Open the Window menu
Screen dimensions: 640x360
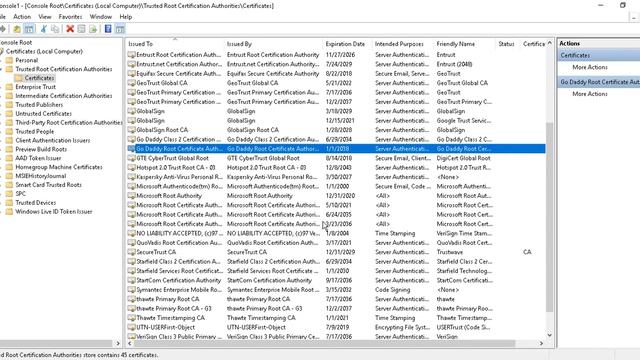100,17
